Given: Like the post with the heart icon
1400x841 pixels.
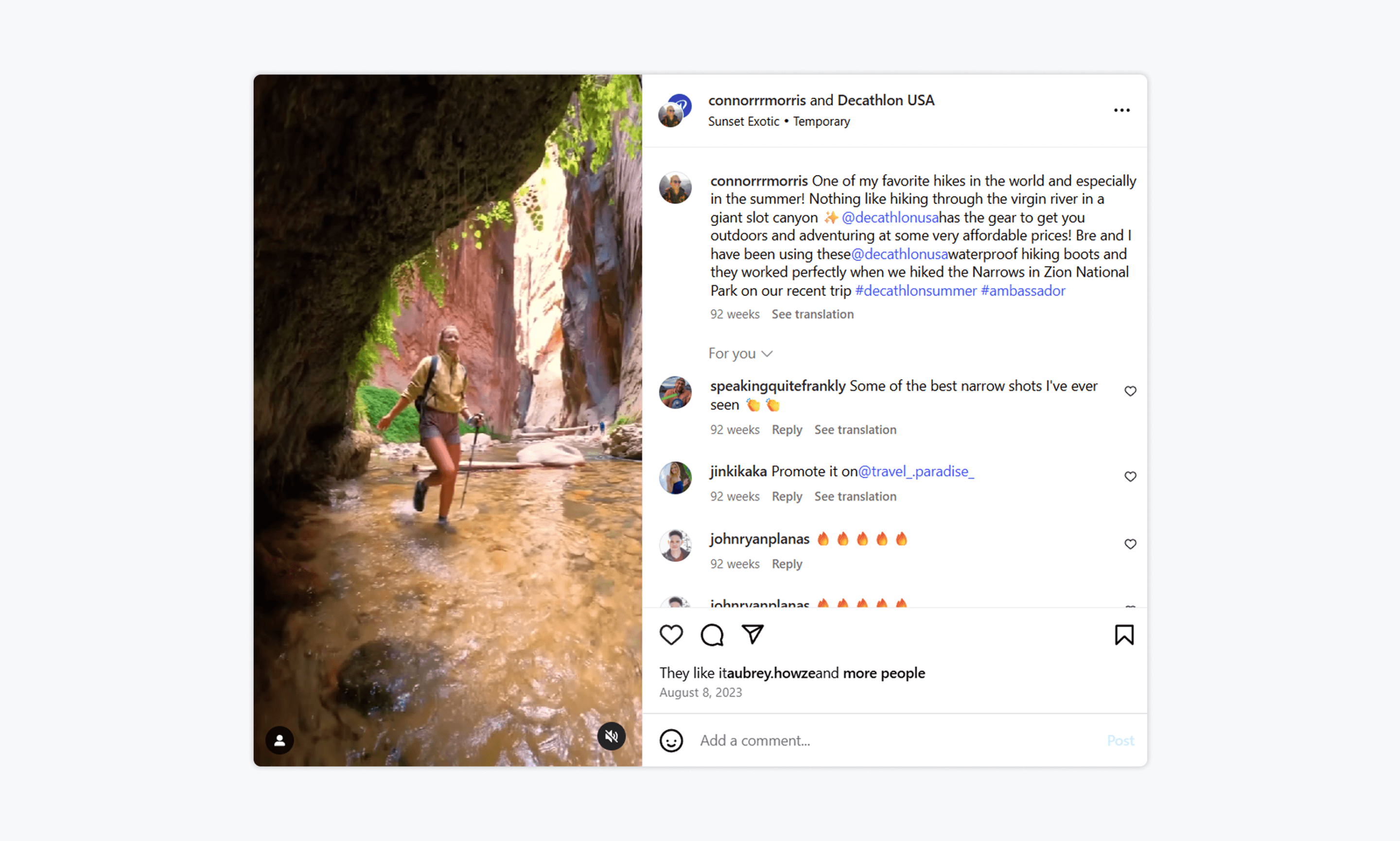Looking at the screenshot, I should (671, 635).
